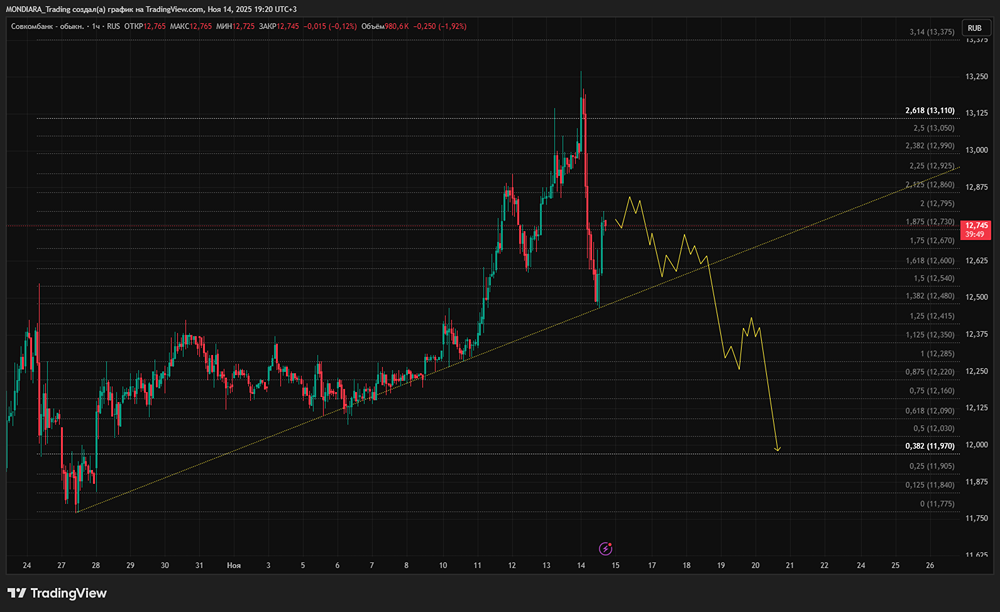Image resolution: width=1000 pixels, height=612 pixels.
Task: Click 12,875 on the price axis
Action: tap(976, 187)
